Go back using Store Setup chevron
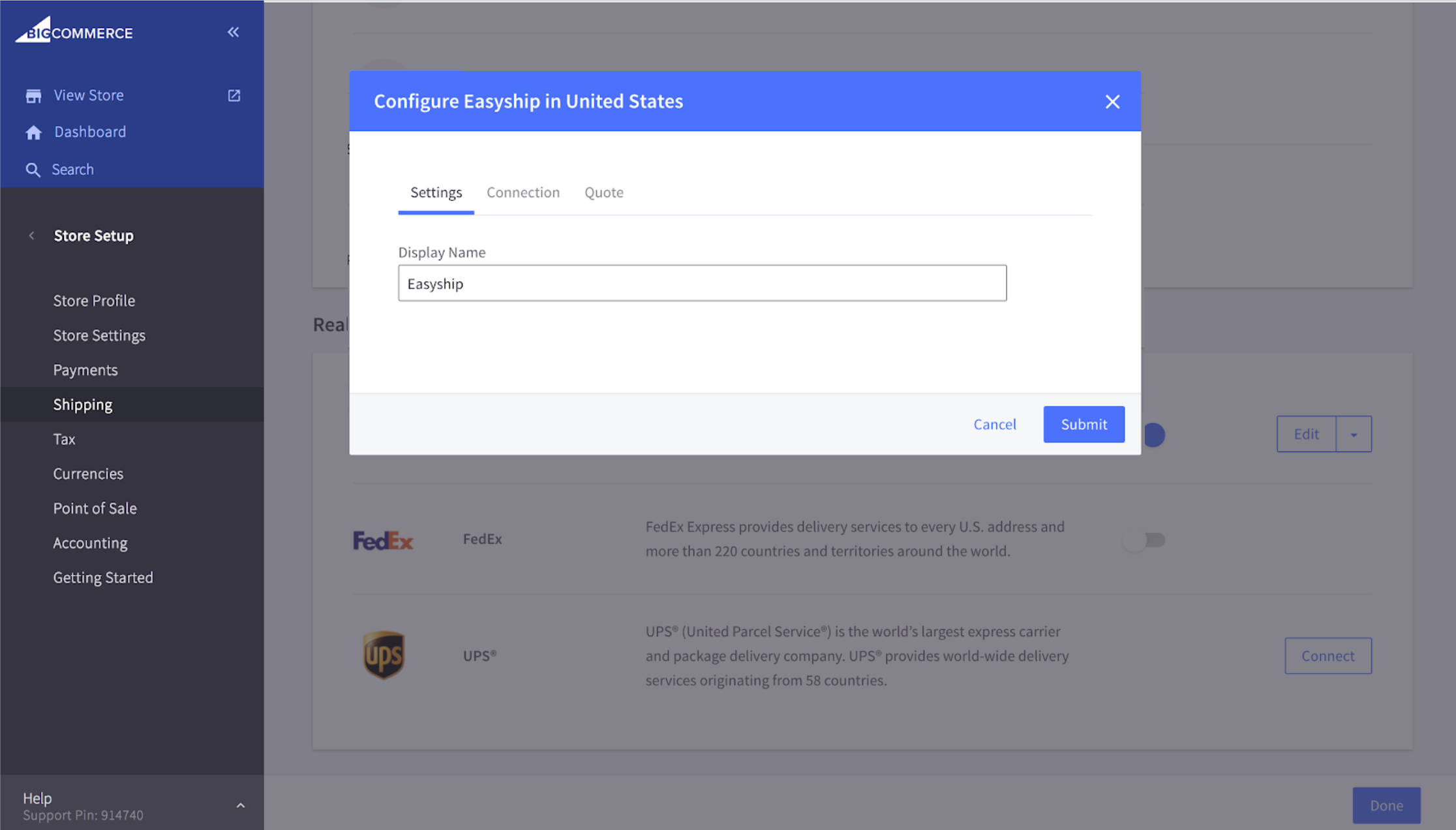Viewport: 1456px width, 830px height. coord(31,236)
